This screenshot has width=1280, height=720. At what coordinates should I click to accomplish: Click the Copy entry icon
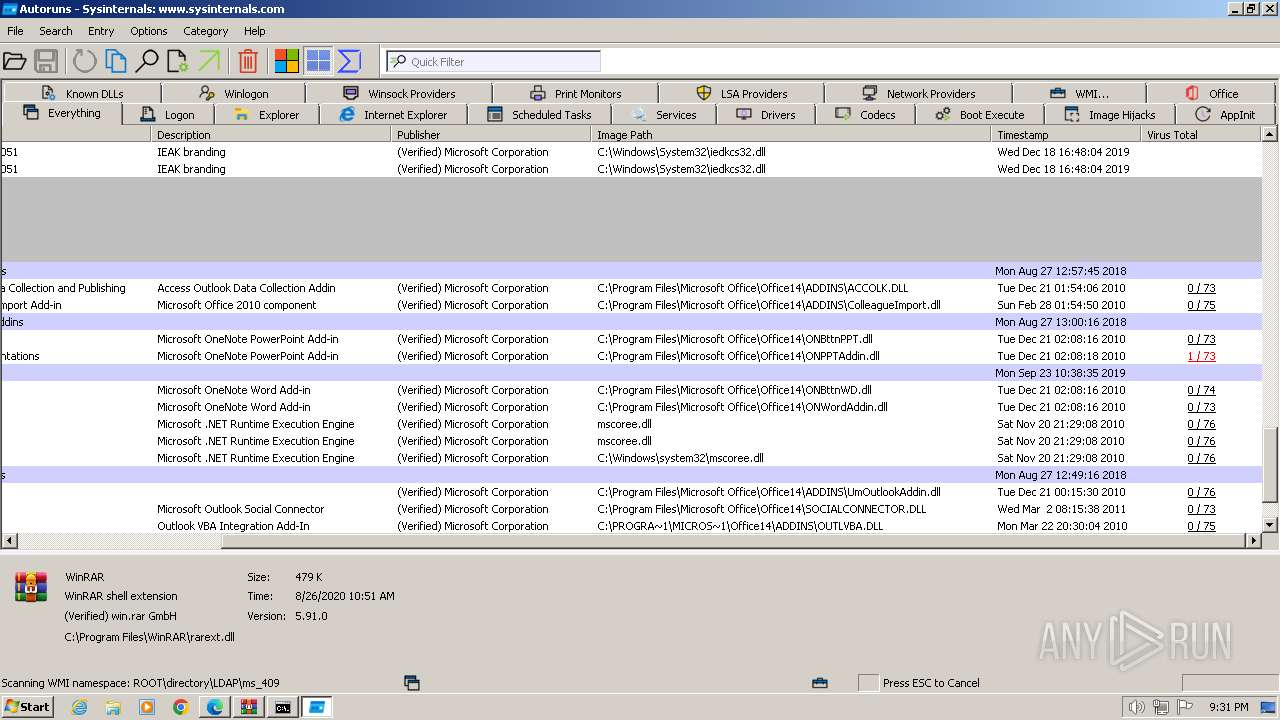[x=116, y=61]
